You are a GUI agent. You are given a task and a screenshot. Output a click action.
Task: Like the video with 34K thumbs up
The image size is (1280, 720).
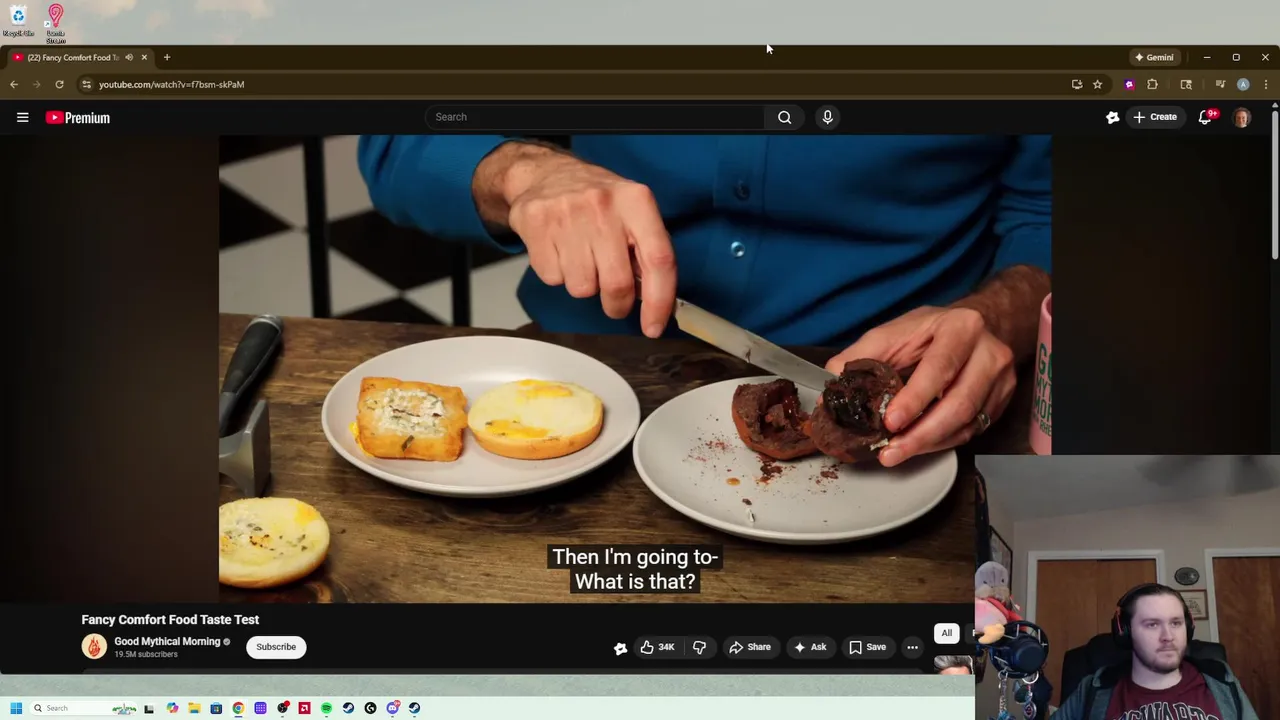click(657, 647)
